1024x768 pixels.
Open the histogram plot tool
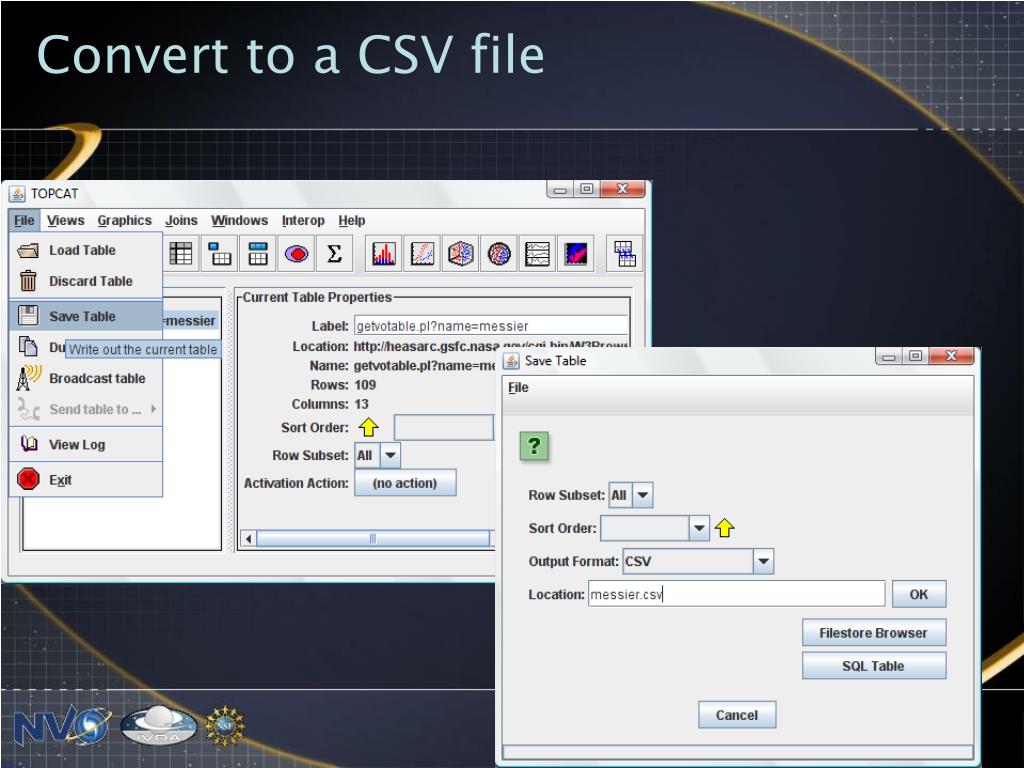[383, 253]
